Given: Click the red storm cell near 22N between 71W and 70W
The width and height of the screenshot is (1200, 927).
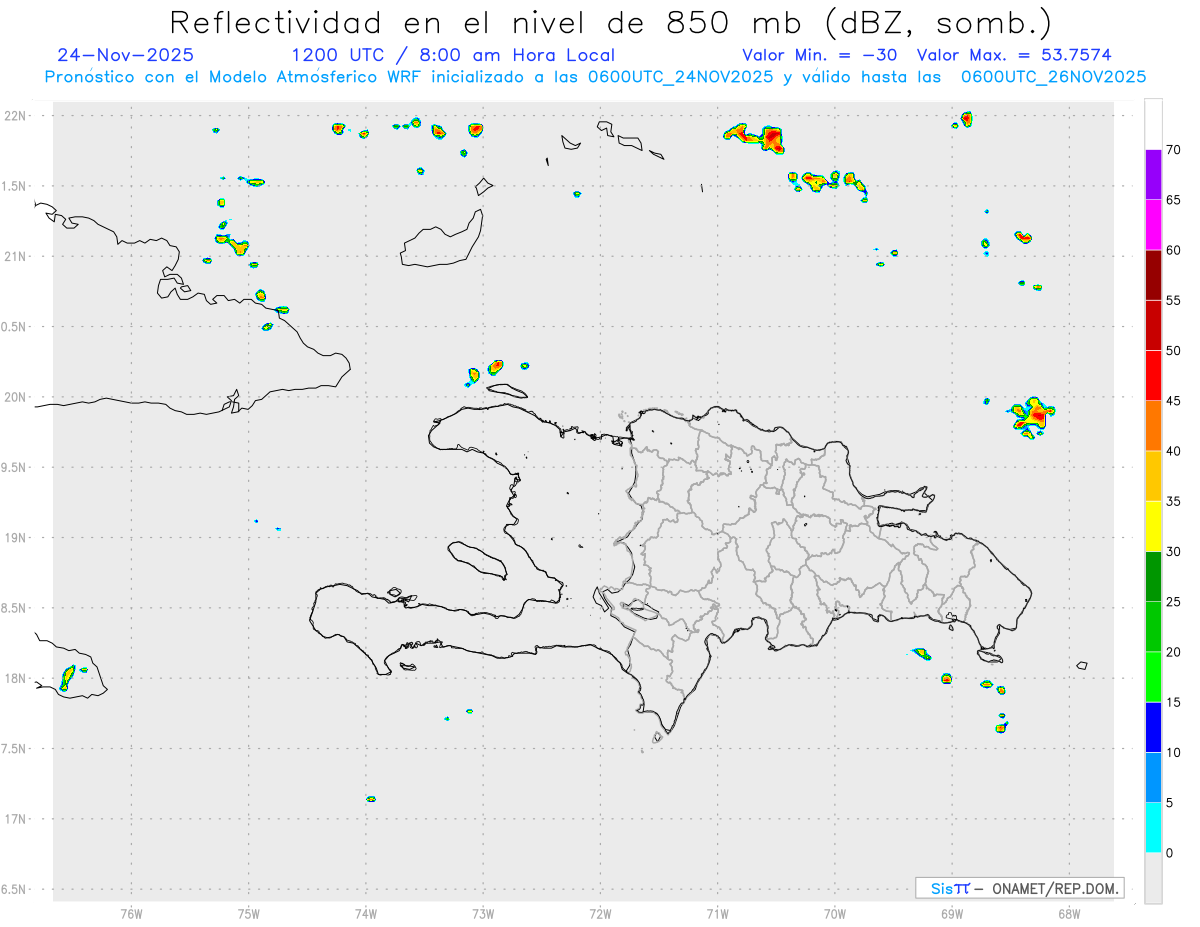Looking at the screenshot, I should pyautogui.click(x=755, y=138).
